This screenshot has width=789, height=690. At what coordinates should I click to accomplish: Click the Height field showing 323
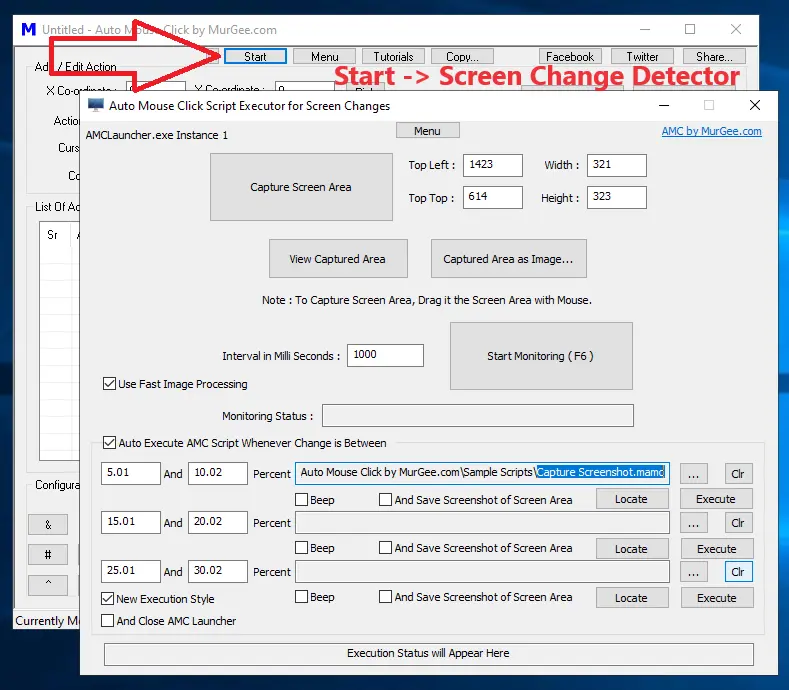tap(616, 197)
